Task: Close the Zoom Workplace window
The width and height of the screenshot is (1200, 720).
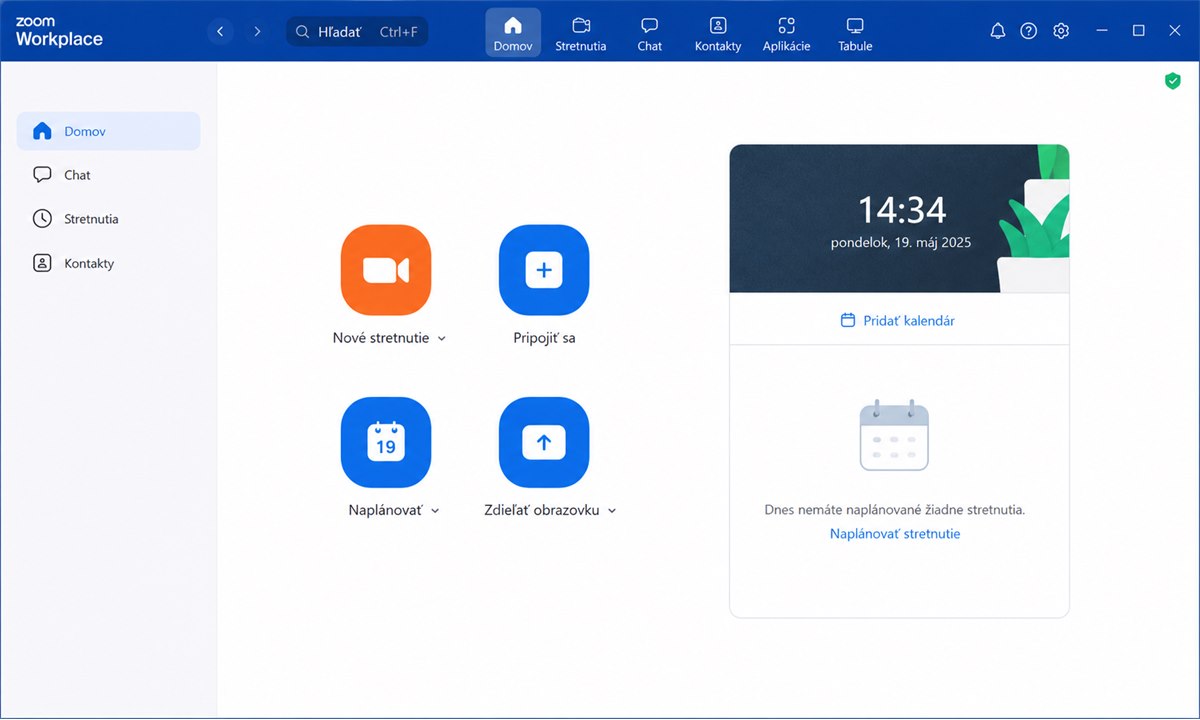Action: pyautogui.click(x=1175, y=31)
